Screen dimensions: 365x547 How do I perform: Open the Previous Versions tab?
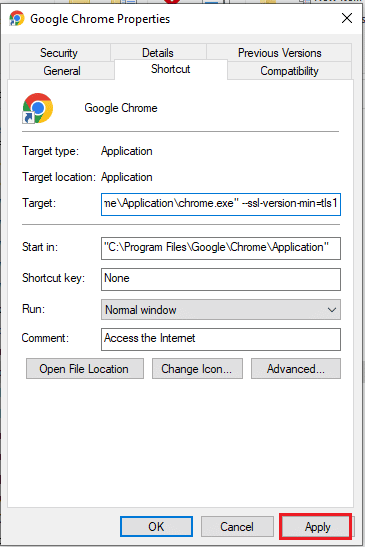[x=279, y=53]
